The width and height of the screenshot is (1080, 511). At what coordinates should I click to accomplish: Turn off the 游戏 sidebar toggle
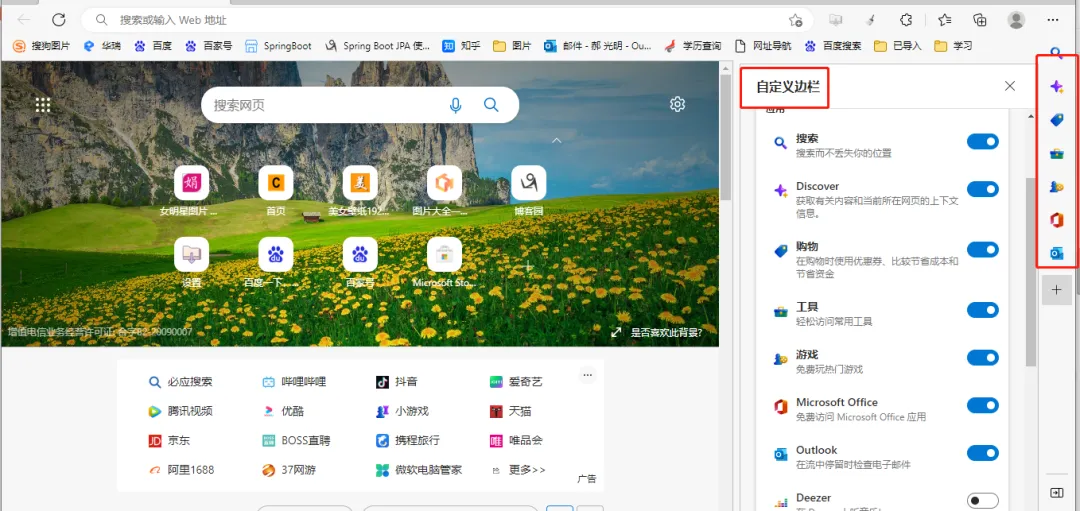[983, 357]
